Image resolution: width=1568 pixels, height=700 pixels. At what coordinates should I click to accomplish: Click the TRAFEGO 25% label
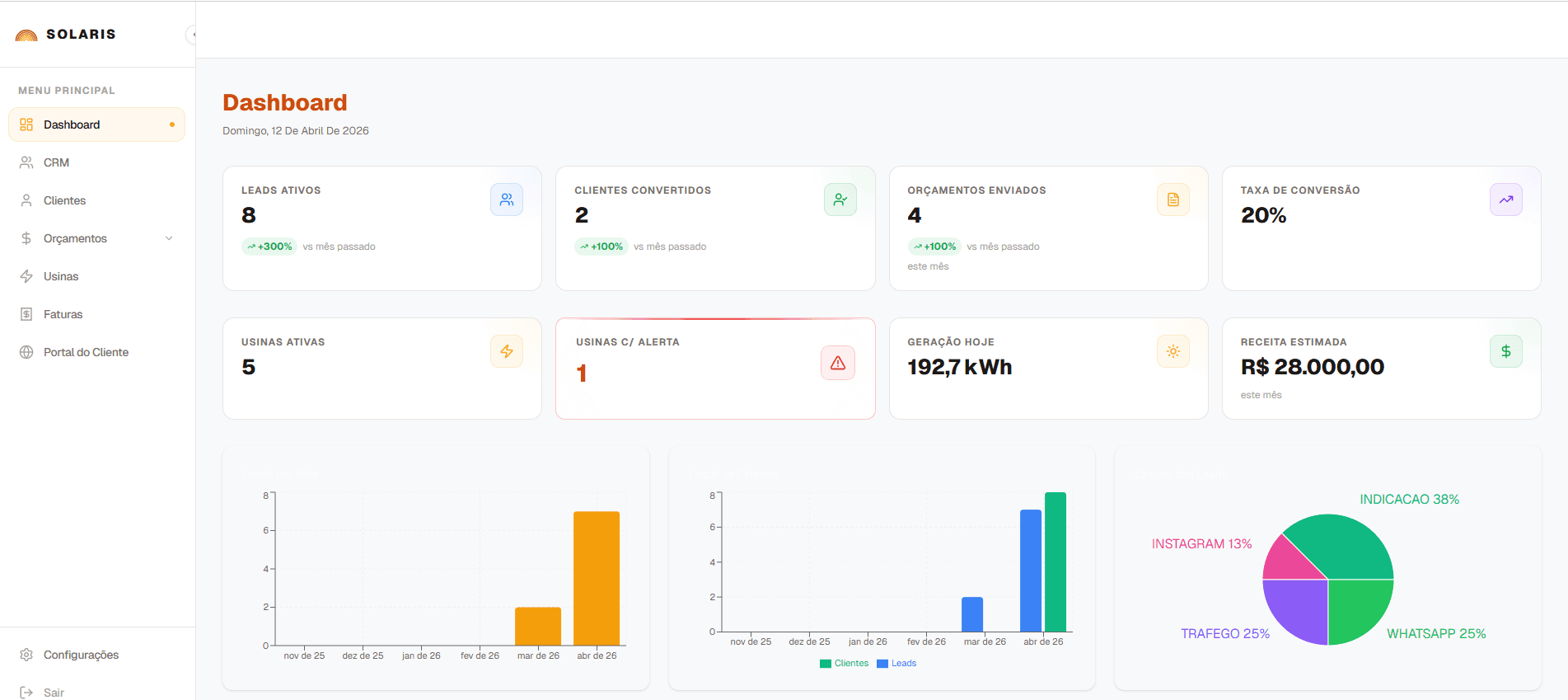pyautogui.click(x=1225, y=634)
